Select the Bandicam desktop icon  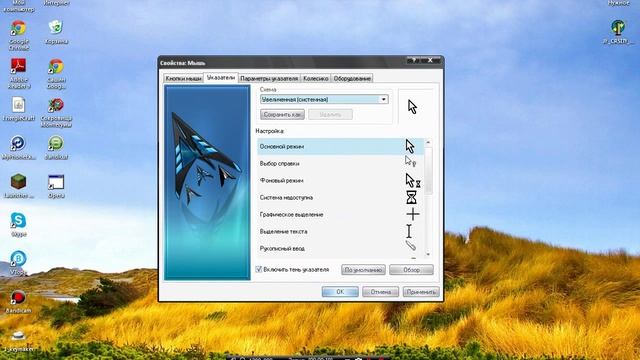pyautogui.click(x=18, y=298)
